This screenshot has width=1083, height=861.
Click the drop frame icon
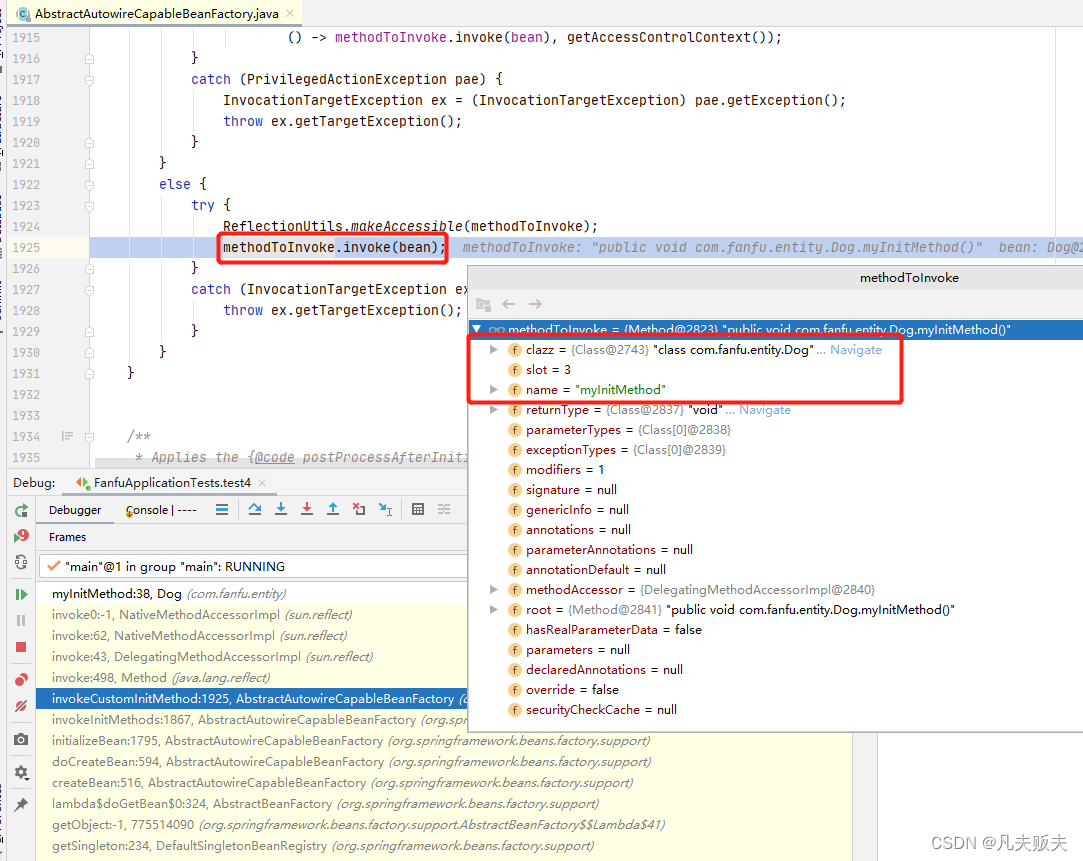pyautogui.click(x=359, y=510)
